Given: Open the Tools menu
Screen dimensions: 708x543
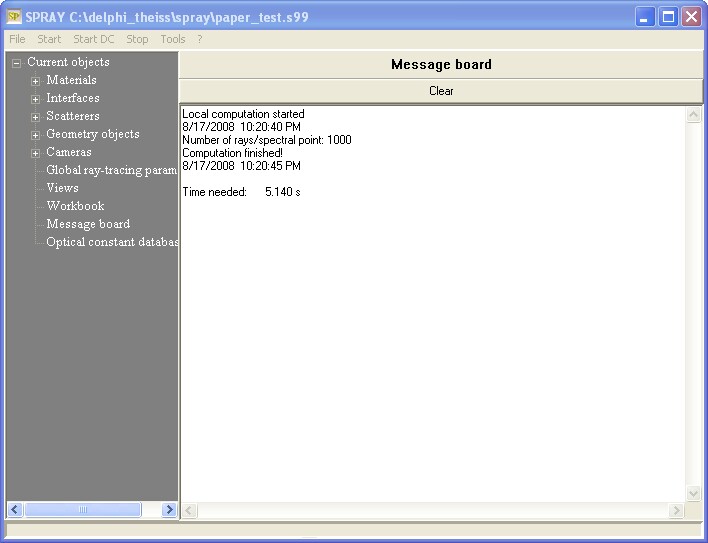Looking at the screenshot, I should [x=173, y=39].
